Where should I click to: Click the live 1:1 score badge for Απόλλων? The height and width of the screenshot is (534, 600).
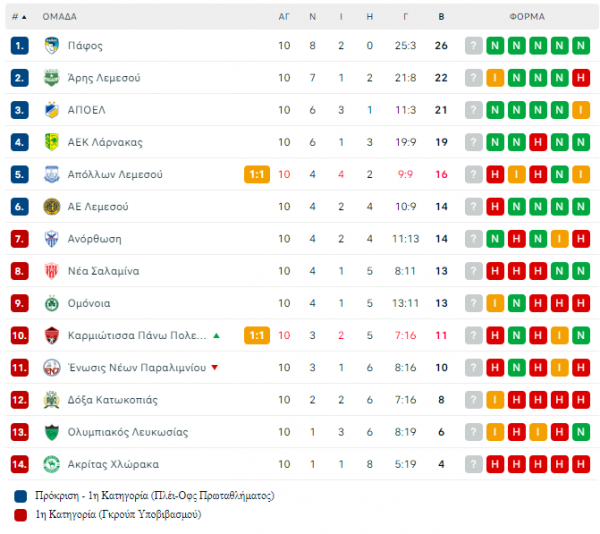(x=257, y=174)
